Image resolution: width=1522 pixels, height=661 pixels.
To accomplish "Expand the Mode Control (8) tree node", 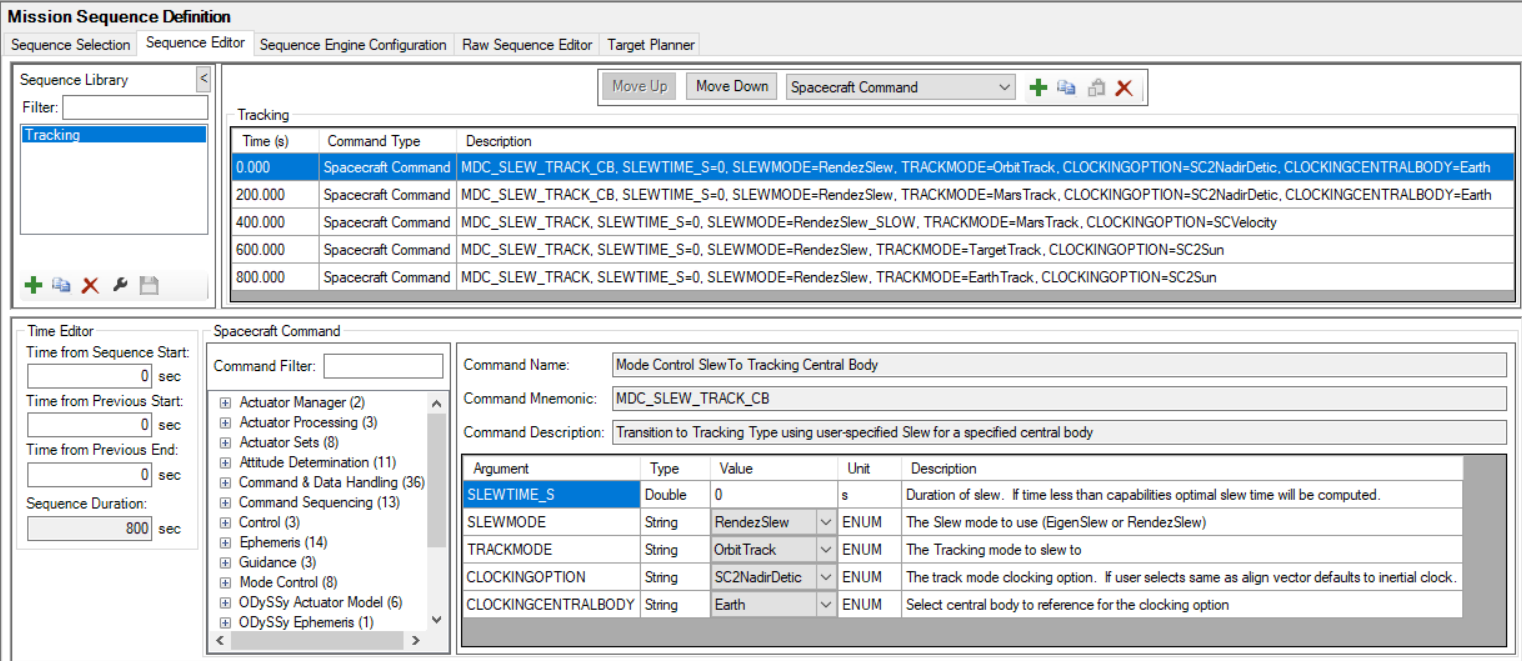I will click(x=225, y=583).
